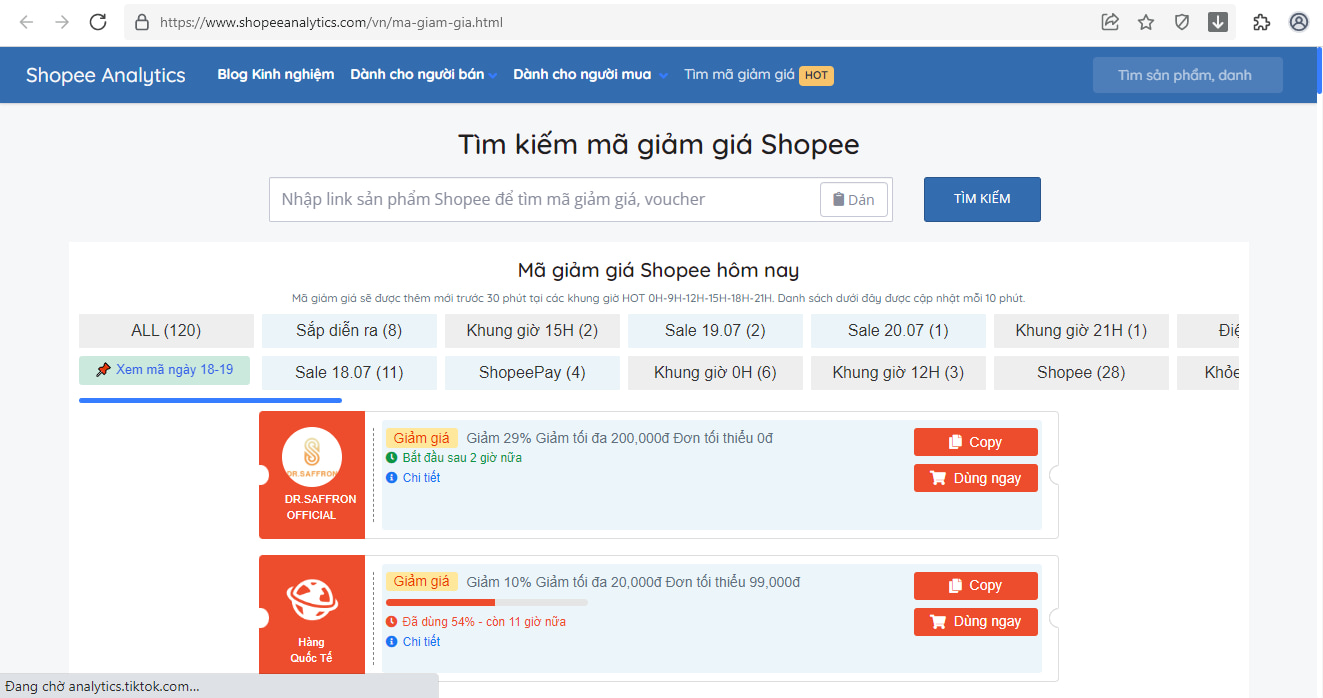The width and height of the screenshot is (1323, 698).
Task: Copy the DR.SAFFRON 29% voucher code
Action: 975,442
